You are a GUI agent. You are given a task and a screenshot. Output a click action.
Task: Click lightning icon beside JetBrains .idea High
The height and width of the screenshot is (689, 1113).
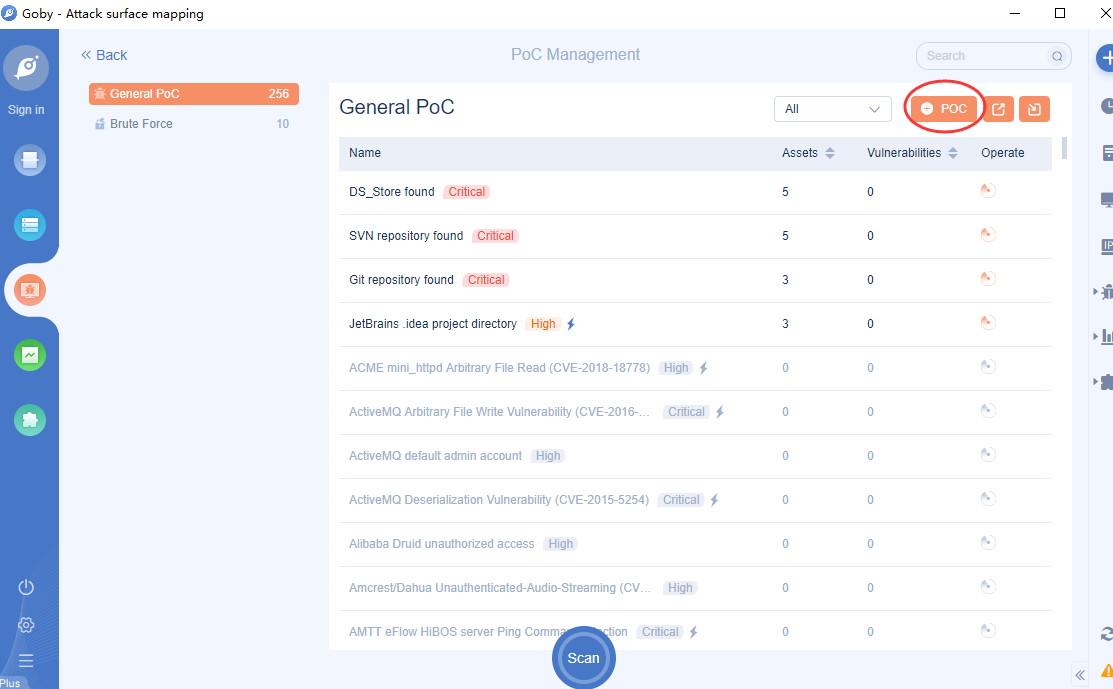pos(571,324)
